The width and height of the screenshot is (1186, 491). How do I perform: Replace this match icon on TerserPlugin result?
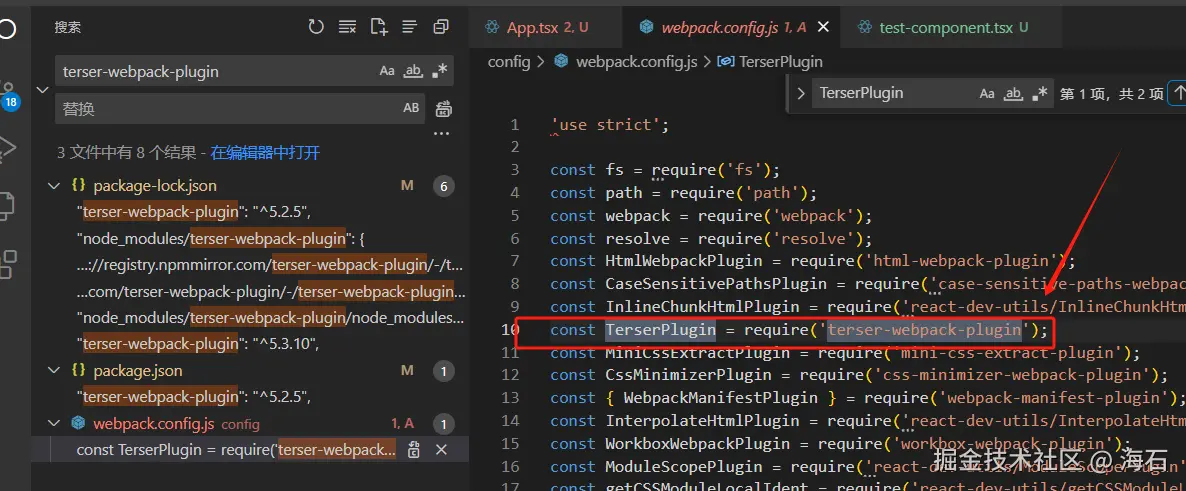pyautogui.click(x=414, y=450)
